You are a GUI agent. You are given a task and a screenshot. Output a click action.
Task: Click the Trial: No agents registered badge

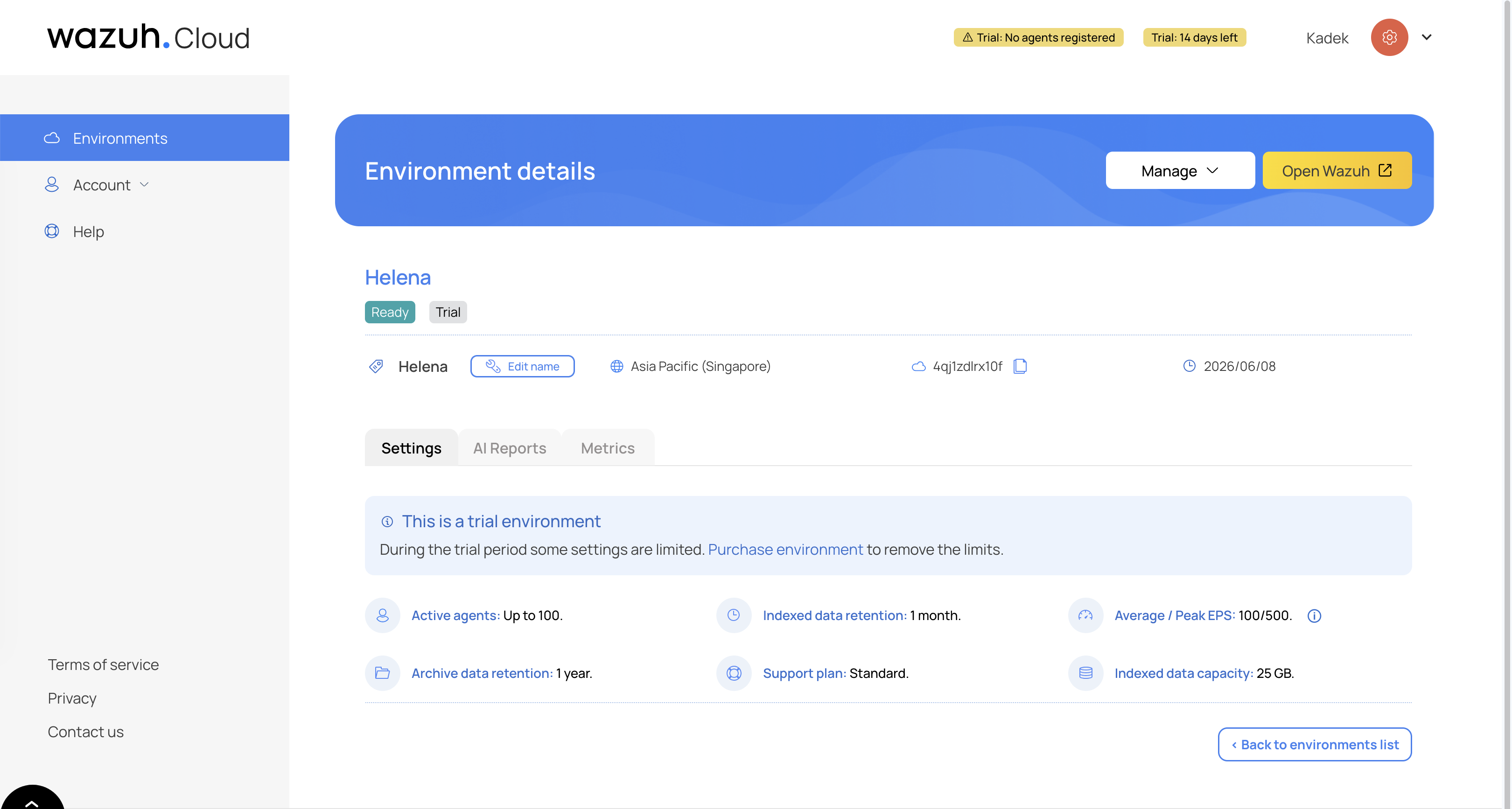1038,37
